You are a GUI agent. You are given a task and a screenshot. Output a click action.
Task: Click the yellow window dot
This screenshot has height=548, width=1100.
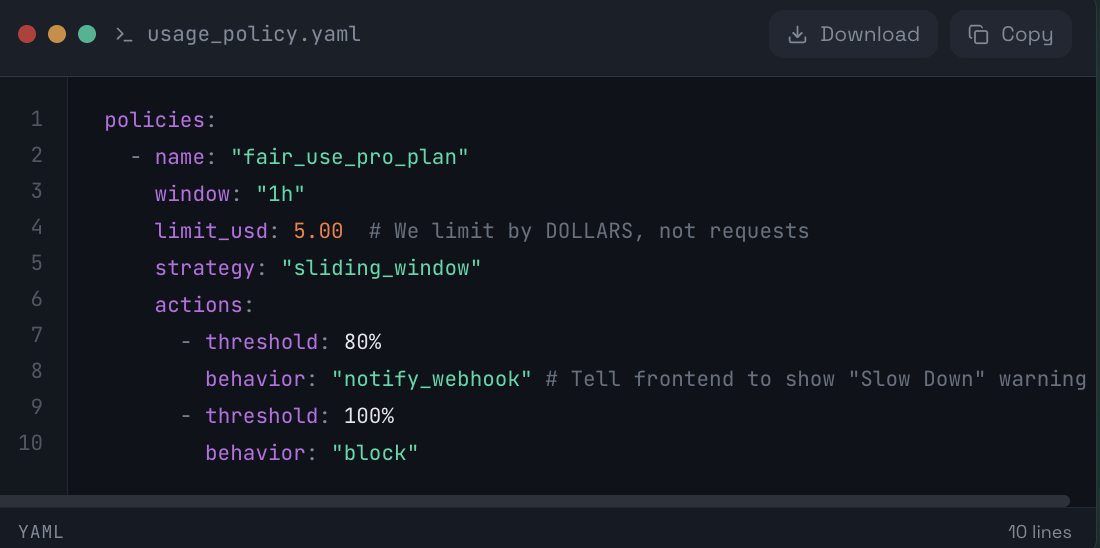(x=57, y=34)
